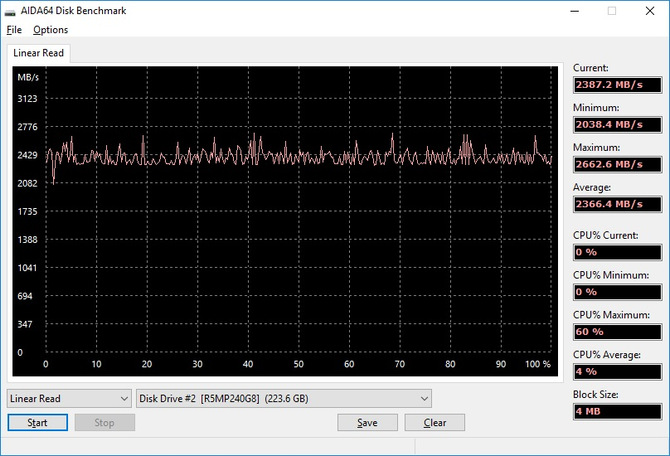
Task: Minimize the AIDA64 Disk Benchmark window
Action: pyautogui.click(x=575, y=11)
